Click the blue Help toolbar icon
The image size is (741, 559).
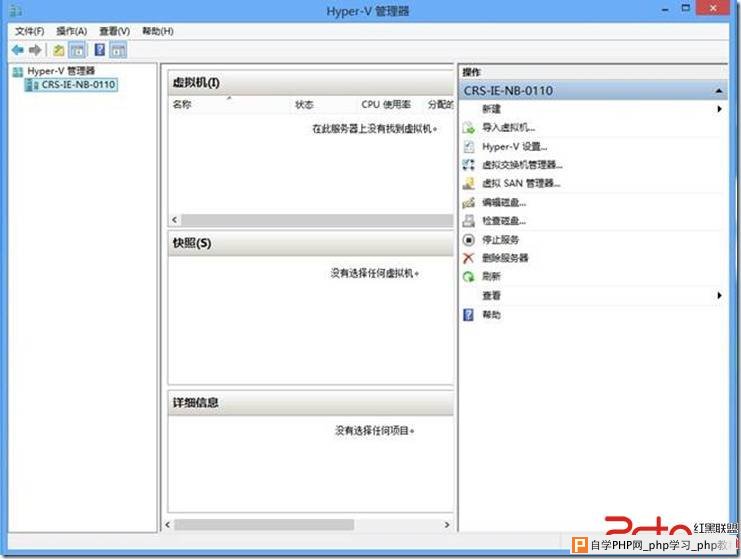[100, 50]
